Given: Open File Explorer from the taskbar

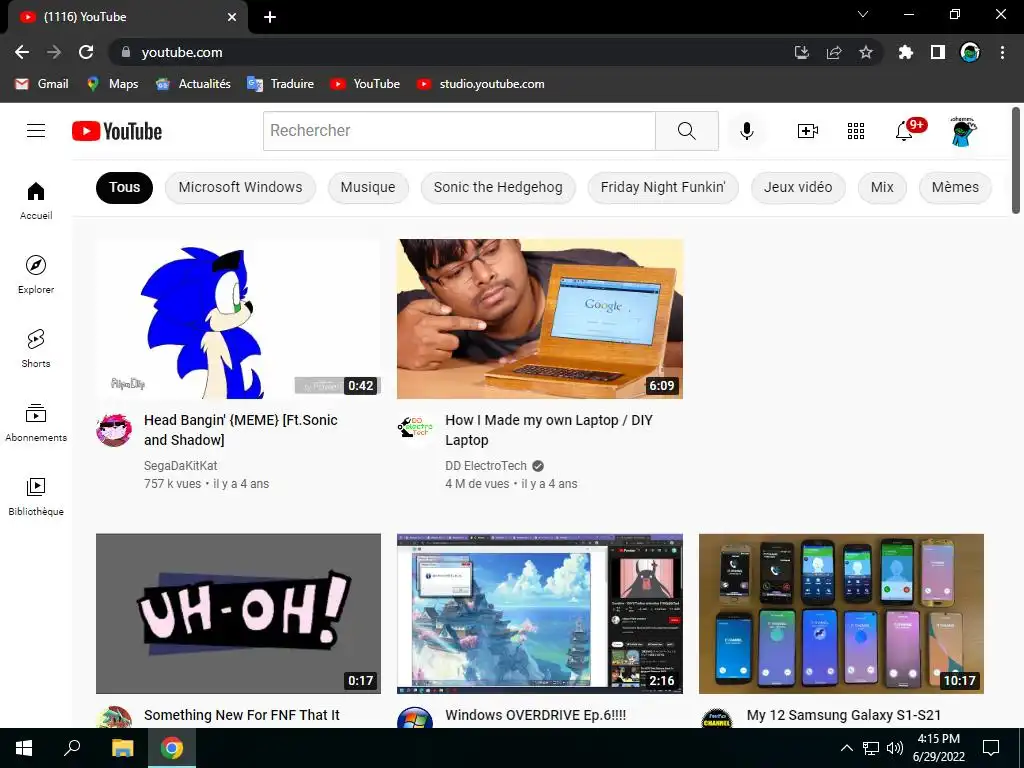Looking at the screenshot, I should (x=122, y=748).
